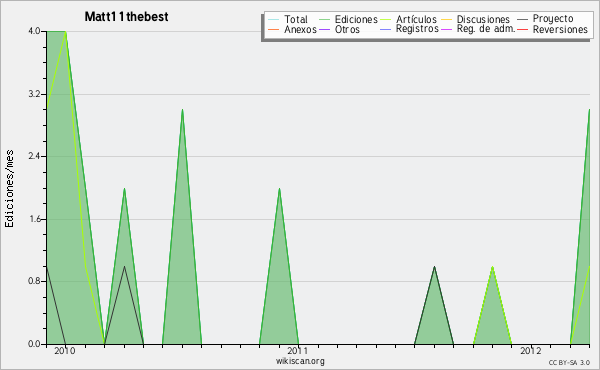Click the 0.0 y-axis value
The image size is (600, 370).
pos(34,344)
